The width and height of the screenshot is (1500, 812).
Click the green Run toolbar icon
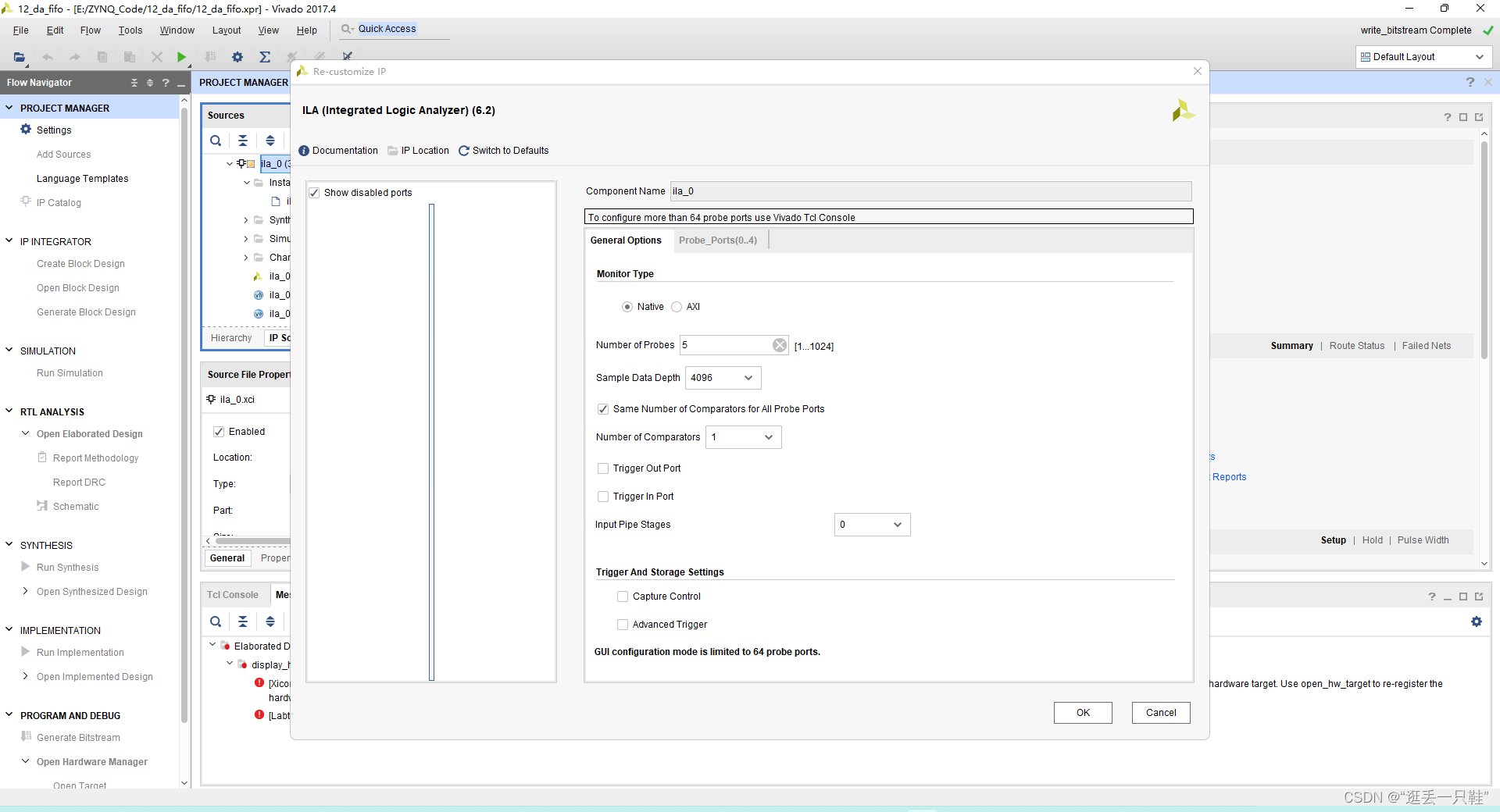181,57
